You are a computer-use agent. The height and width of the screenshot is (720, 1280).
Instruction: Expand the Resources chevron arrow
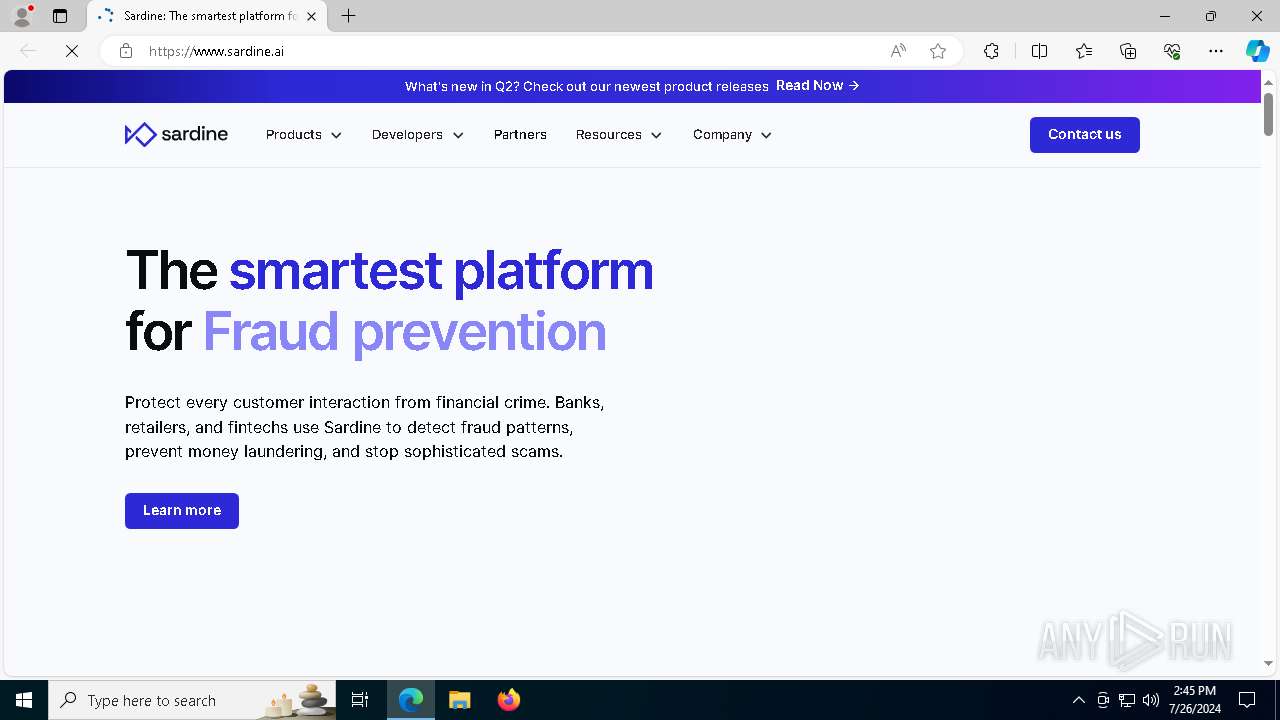(656, 135)
